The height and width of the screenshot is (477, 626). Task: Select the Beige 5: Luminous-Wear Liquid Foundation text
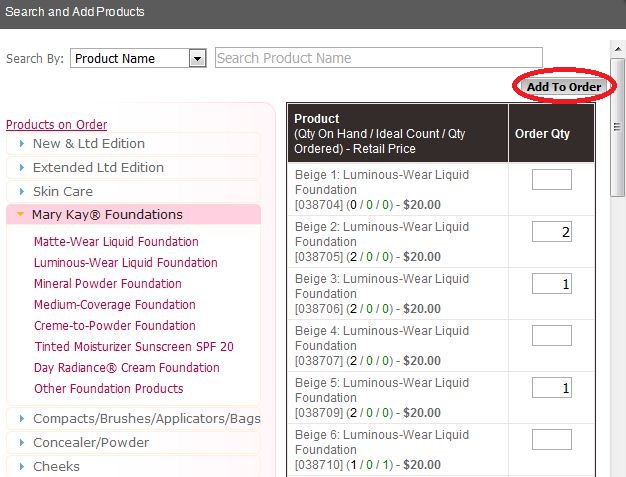click(x=382, y=390)
